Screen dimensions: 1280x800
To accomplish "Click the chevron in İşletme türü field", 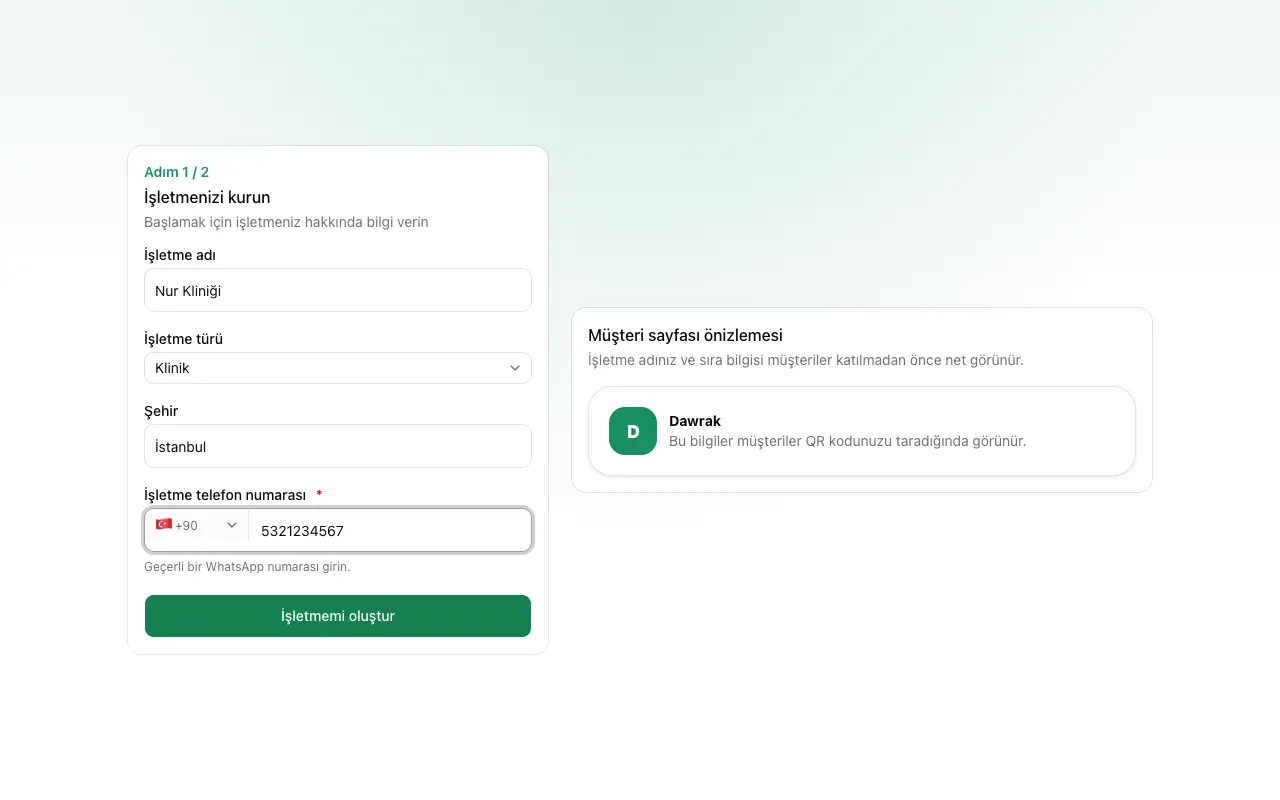I will [515, 368].
